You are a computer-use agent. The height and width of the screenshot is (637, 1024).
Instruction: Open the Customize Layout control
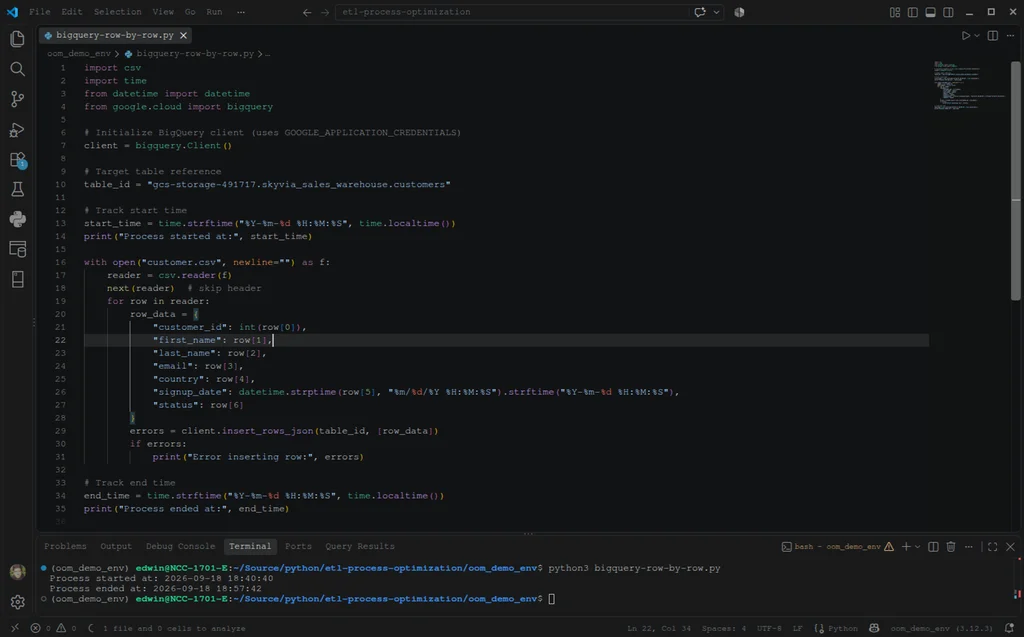pos(895,12)
